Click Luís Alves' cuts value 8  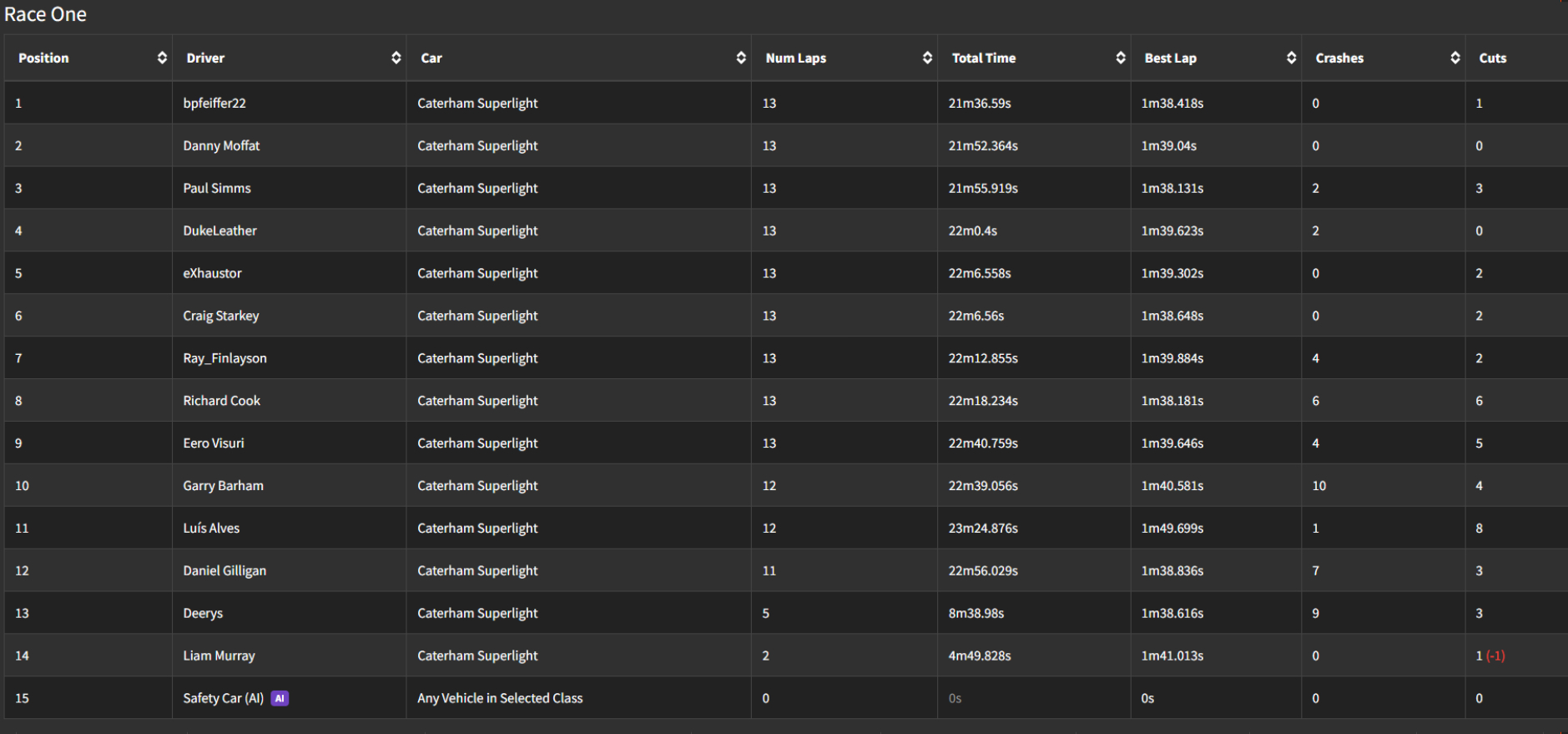point(1479,529)
